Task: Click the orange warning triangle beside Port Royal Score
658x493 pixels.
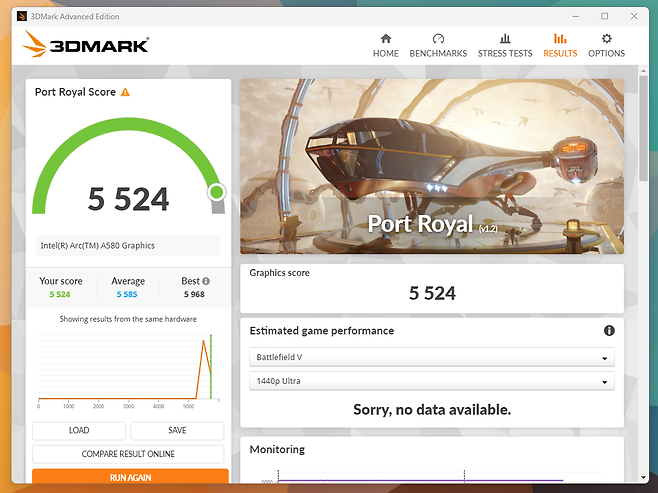Action: point(125,92)
